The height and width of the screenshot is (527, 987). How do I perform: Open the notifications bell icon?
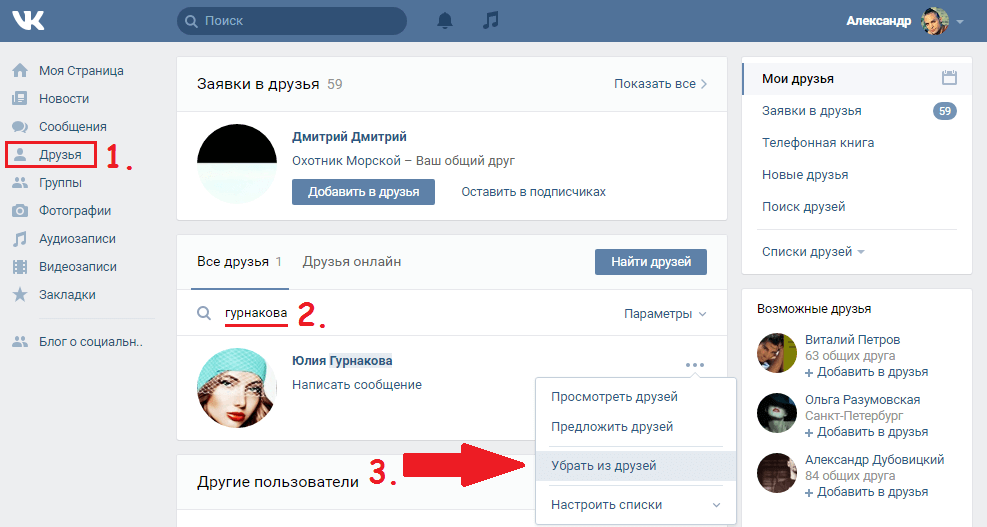click(445, 20)
